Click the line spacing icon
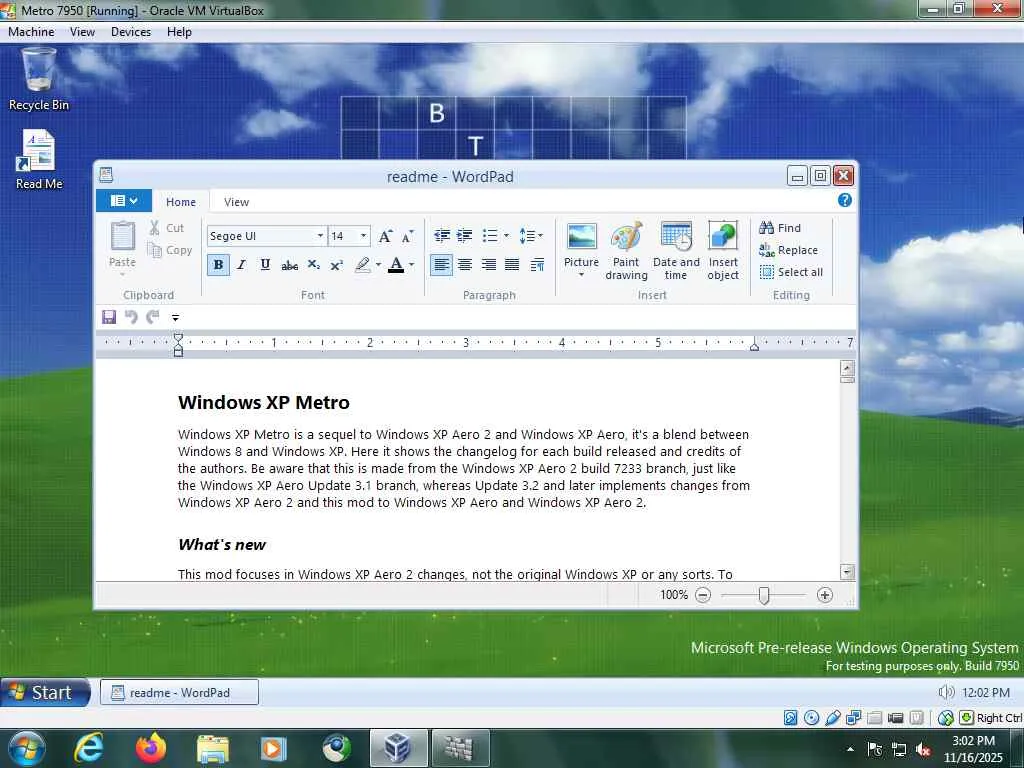This screenshot has width=1024, height=768. click(527, 235)
